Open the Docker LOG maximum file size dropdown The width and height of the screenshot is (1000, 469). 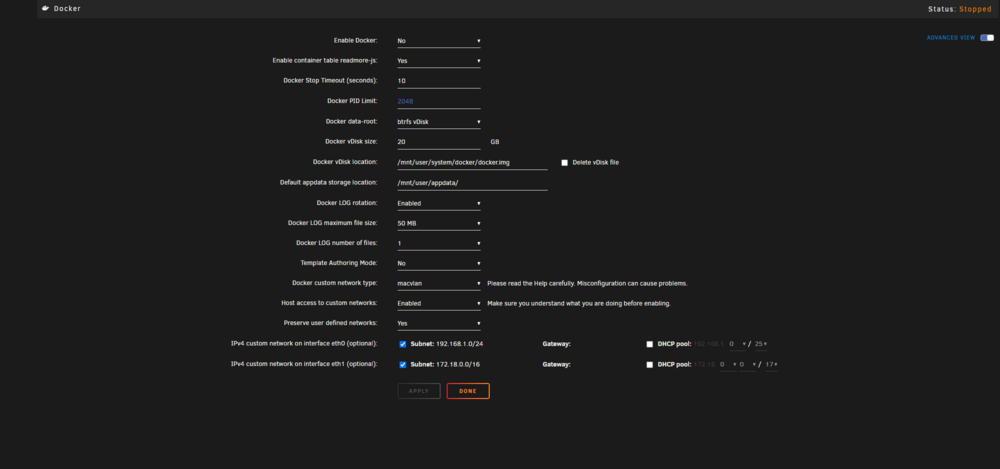[439, 223]
